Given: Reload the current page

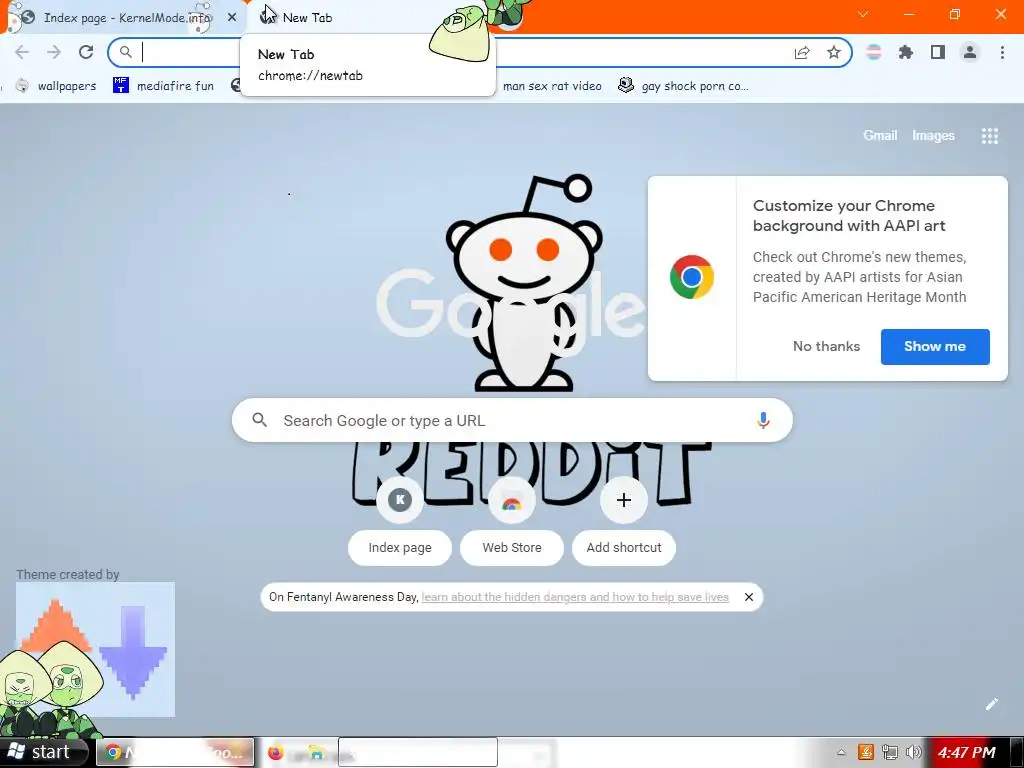Looking at the screenshot, I should pos(86,52).
